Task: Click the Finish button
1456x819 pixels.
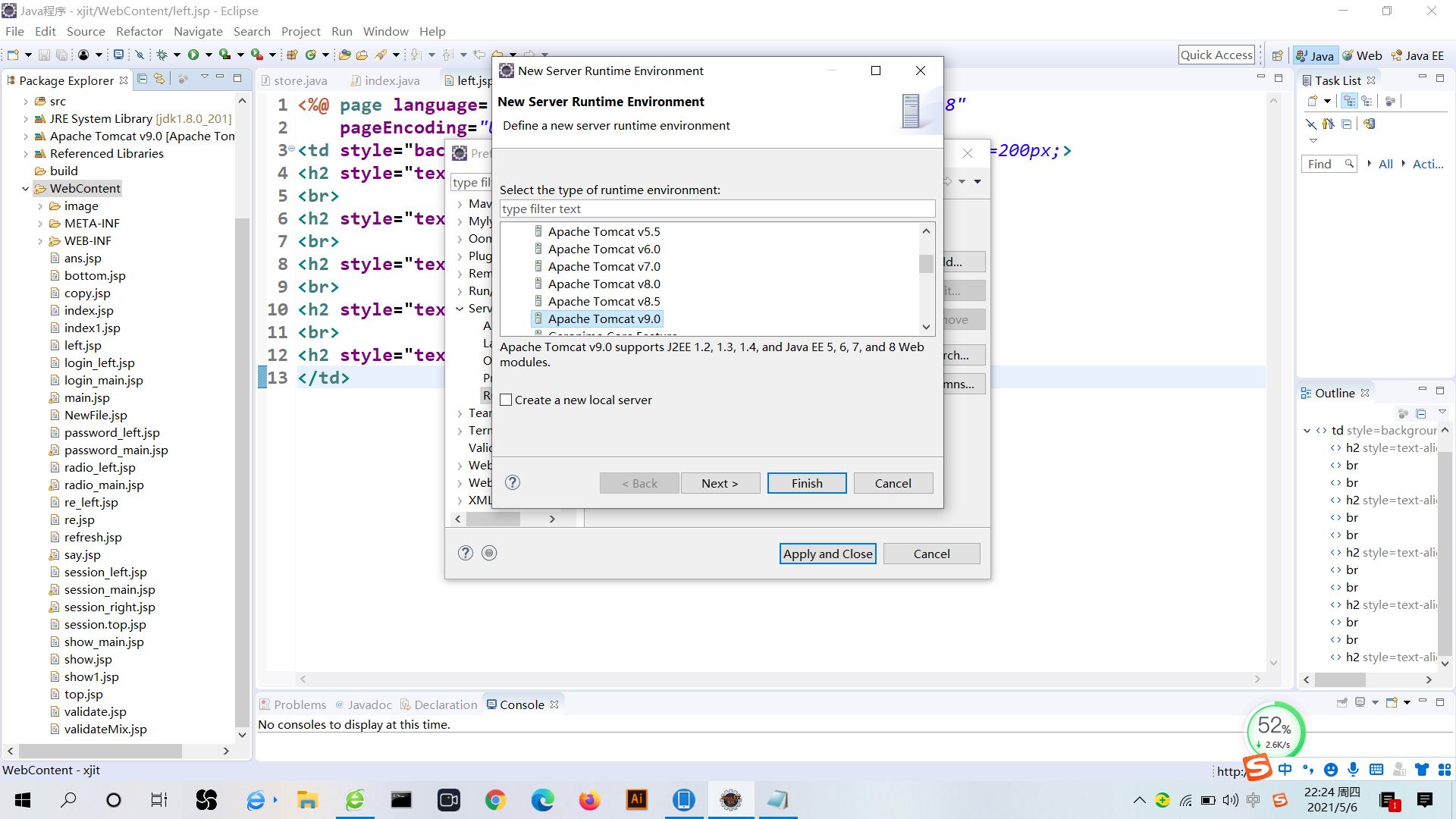Action: (x=807, y=483)
